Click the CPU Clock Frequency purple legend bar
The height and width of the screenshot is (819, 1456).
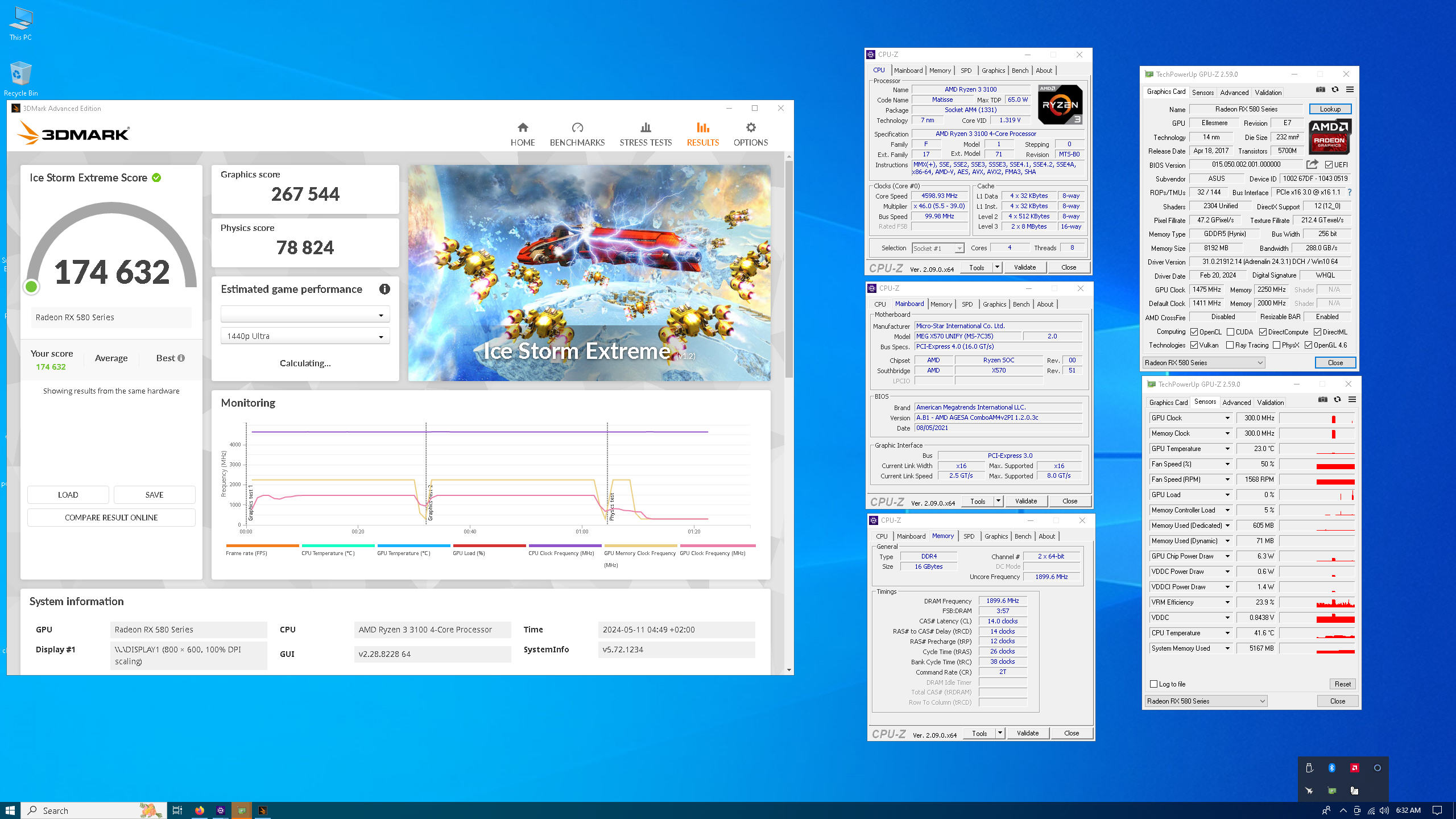(565, 545)
